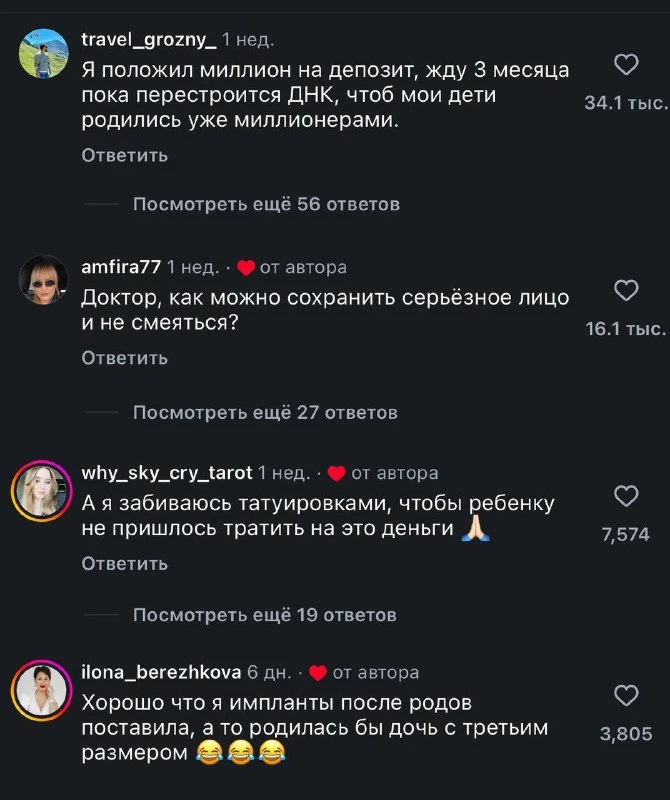View 34.1 тыс. likes count
The height and width of the screenshot is (800, 670).
point(624,103)
